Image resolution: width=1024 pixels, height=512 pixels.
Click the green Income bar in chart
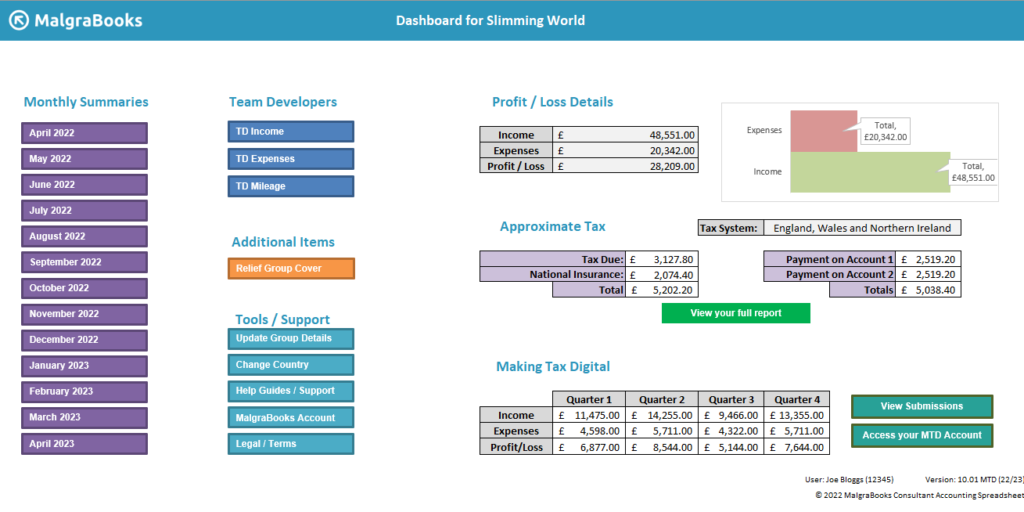[870, 172]
